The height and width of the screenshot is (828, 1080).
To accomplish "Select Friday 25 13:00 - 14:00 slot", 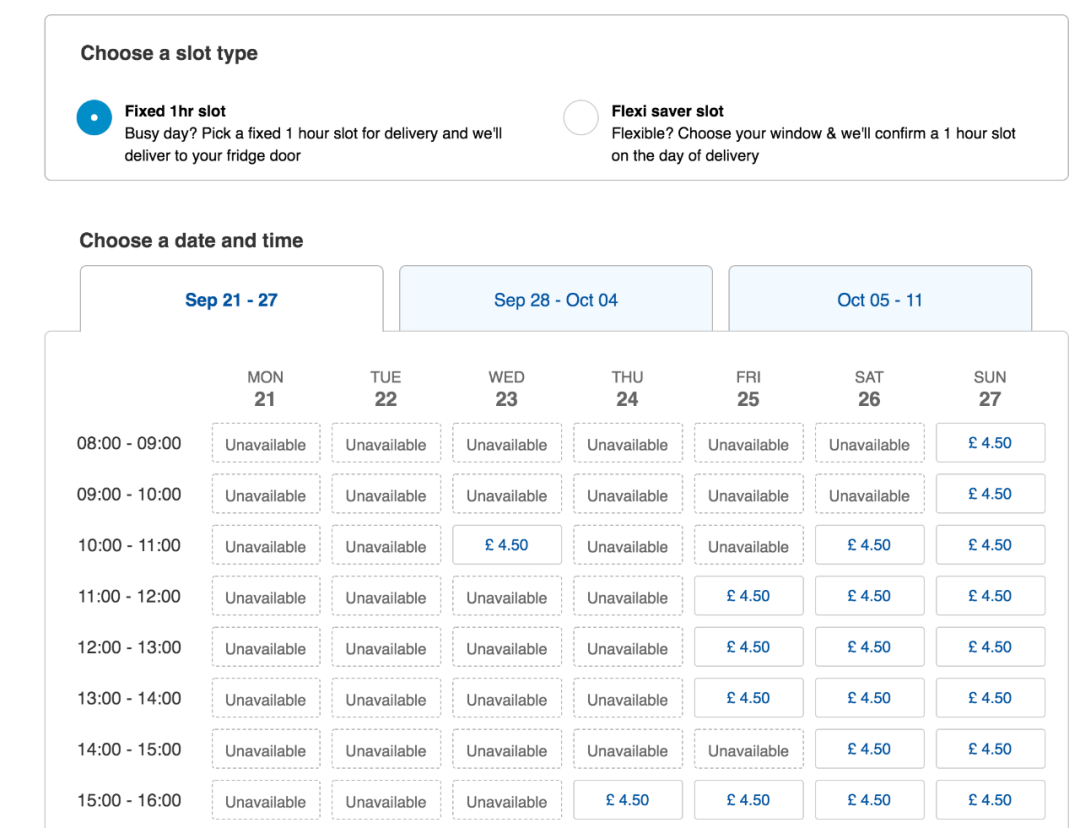I will (748, 698).
